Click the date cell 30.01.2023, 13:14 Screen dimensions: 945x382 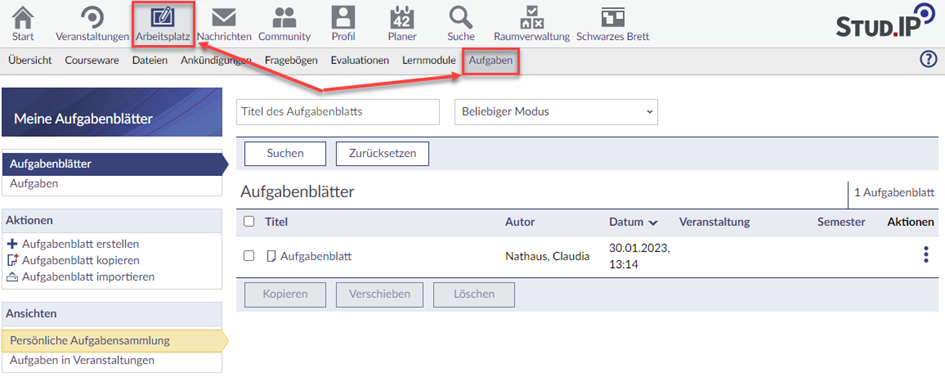point(639,255)
